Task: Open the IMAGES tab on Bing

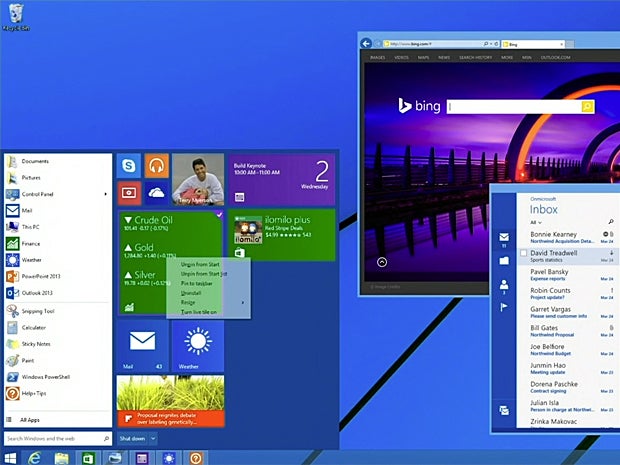Action: pos(378,57)
